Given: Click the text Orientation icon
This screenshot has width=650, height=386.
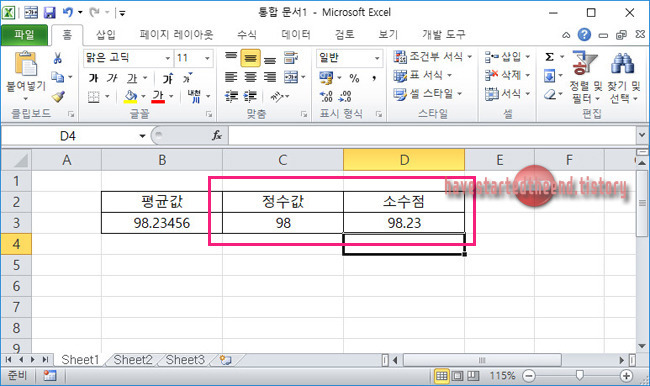Looking at the screenshot, I should [x=277, y=97].
